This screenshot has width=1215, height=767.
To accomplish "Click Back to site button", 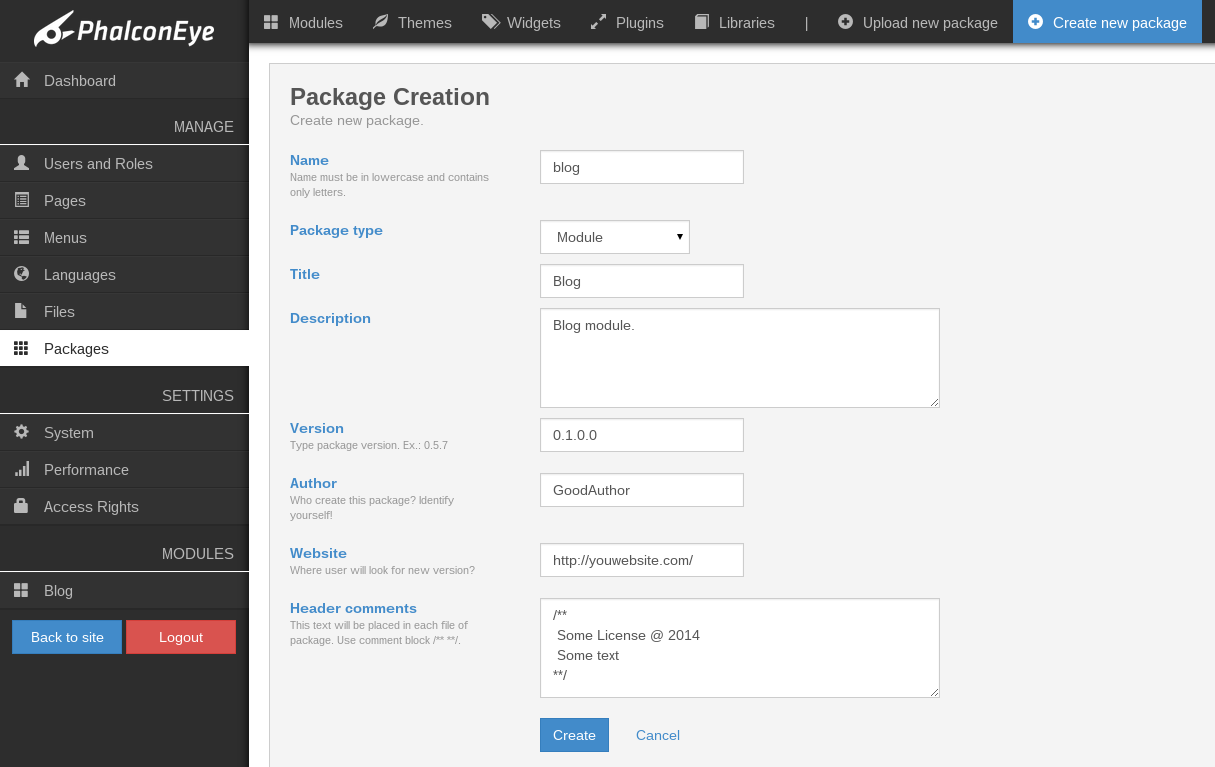I will tap(67, 637).
